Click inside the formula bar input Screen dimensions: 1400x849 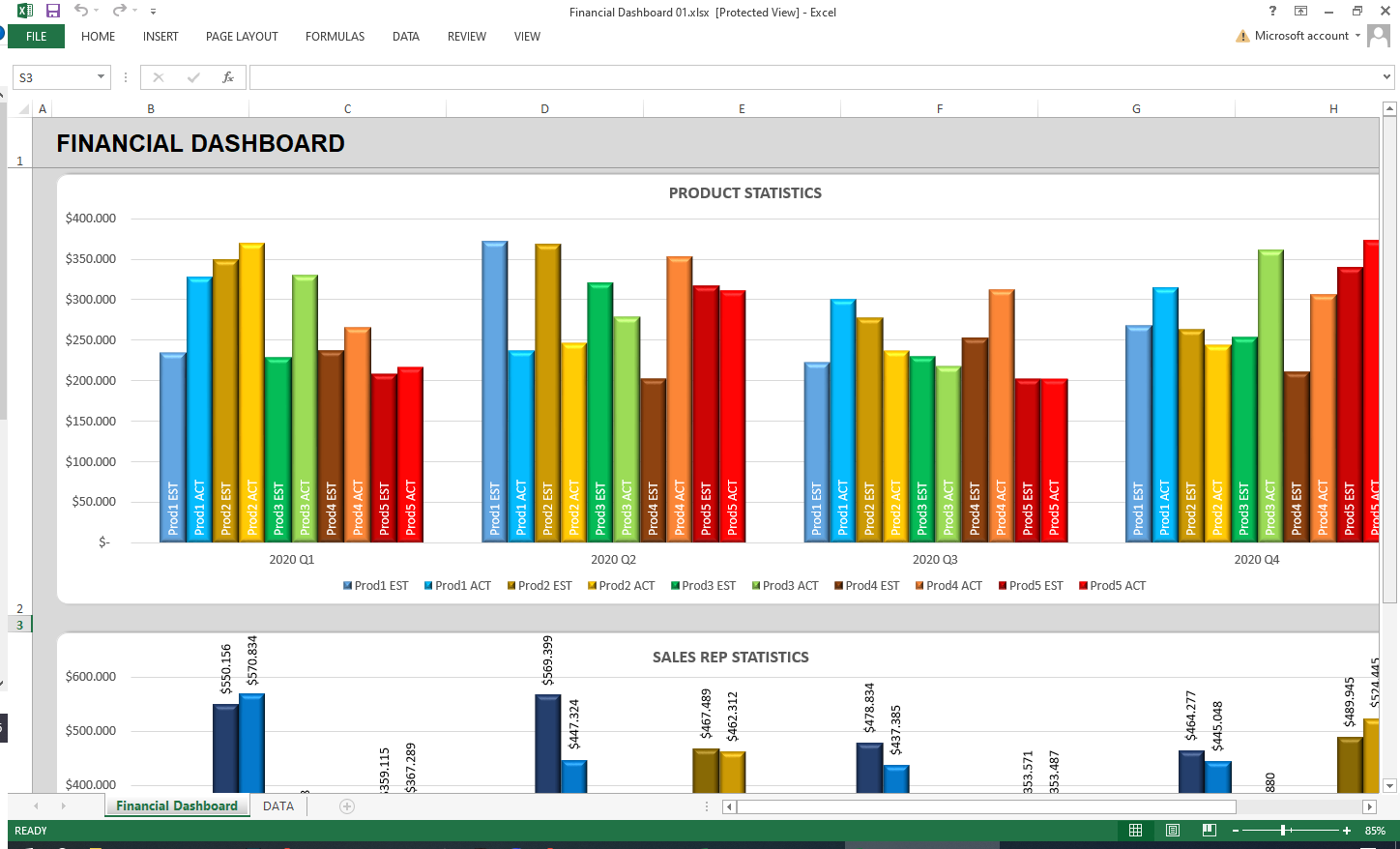click(x=812, y=77)
